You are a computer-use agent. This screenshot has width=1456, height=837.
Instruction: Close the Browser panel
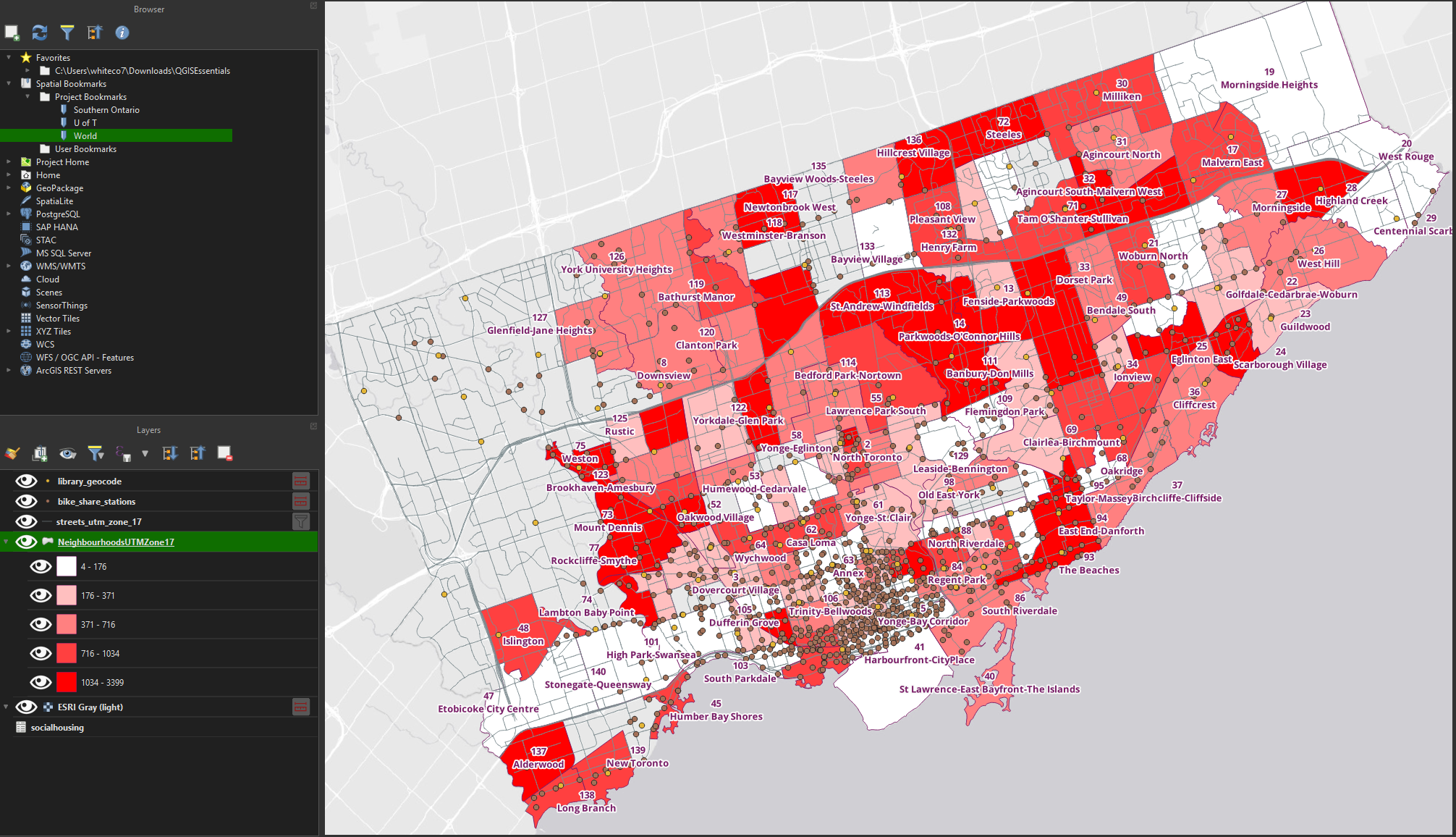(x=313, y=6)
